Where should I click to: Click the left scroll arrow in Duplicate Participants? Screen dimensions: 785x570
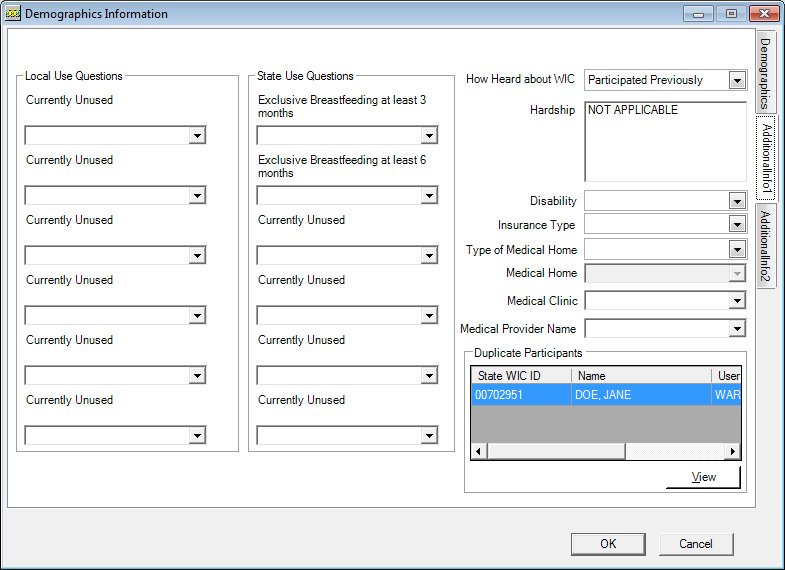[479, 451]
